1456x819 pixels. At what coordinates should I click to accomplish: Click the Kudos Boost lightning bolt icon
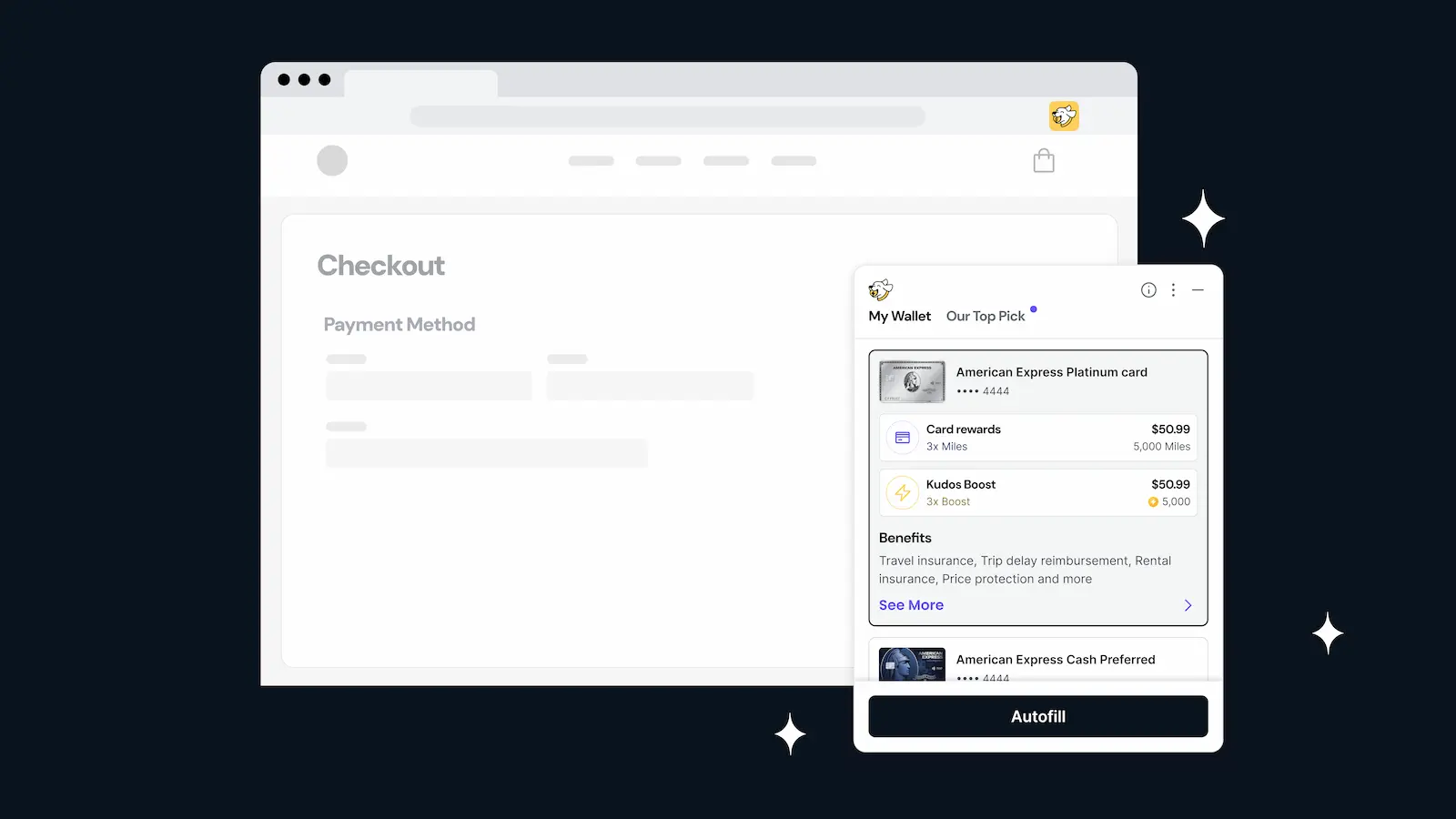[x=901, y=492]
